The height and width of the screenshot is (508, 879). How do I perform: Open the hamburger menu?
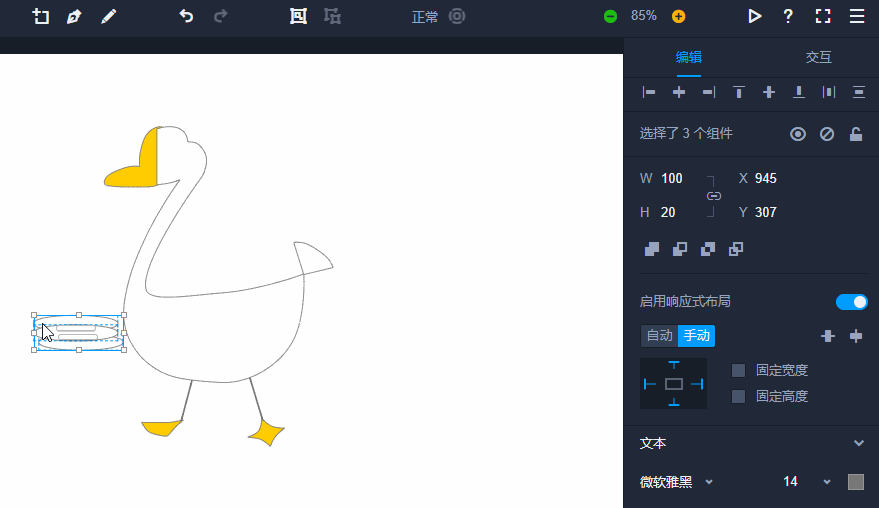[x=857, y=16]
